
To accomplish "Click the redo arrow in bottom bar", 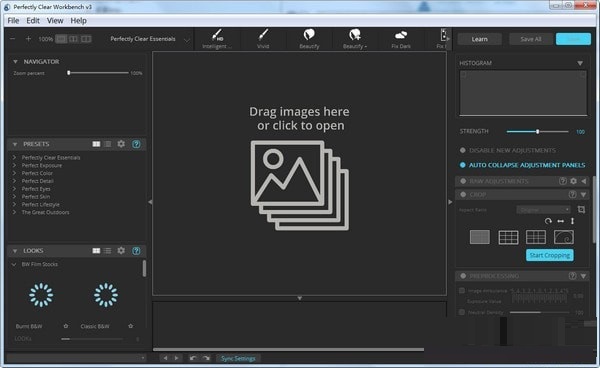I will tap(206, 358).
